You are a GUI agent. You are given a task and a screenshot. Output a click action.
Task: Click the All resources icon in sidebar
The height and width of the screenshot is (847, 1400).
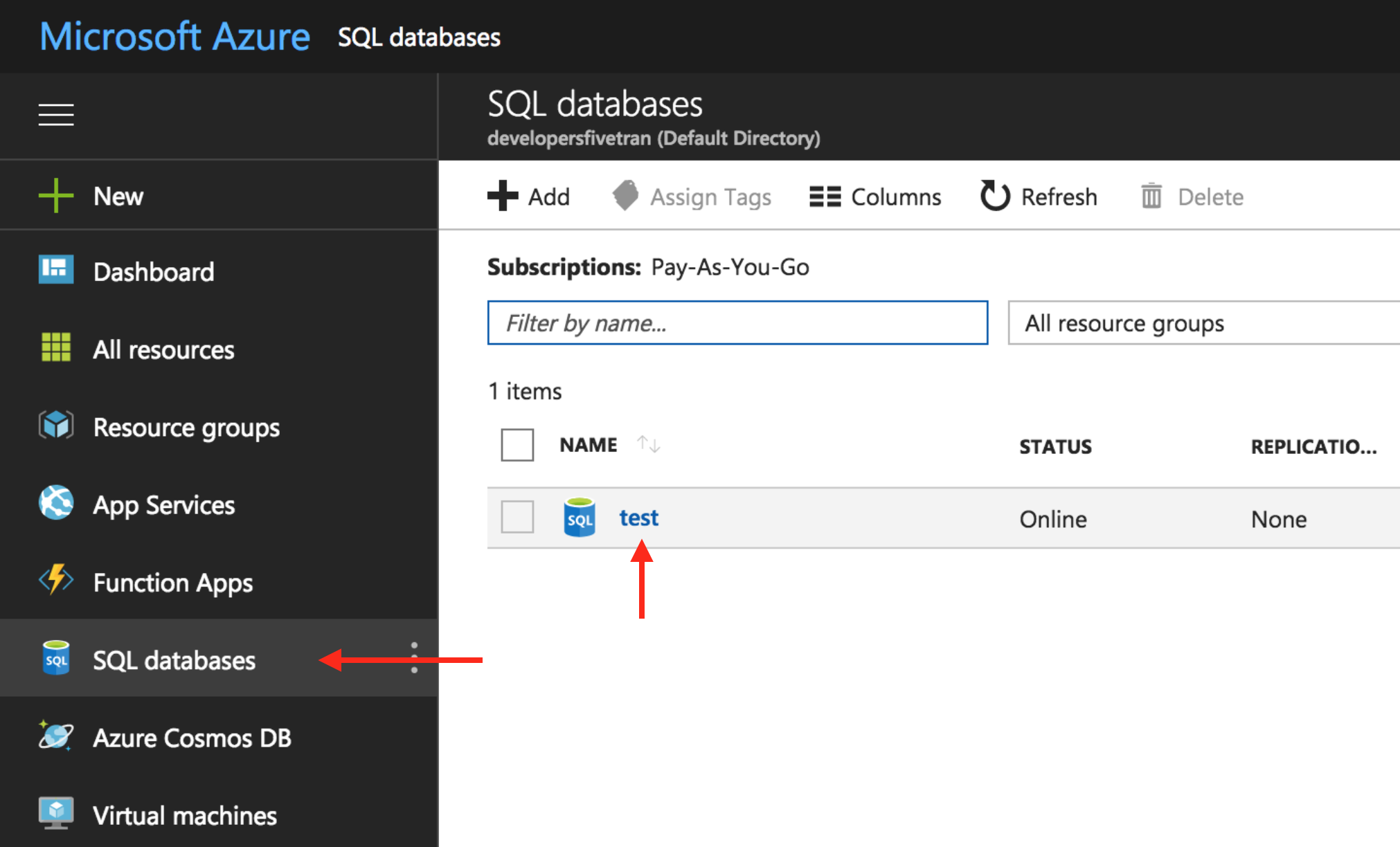click(x=54, y=349)
